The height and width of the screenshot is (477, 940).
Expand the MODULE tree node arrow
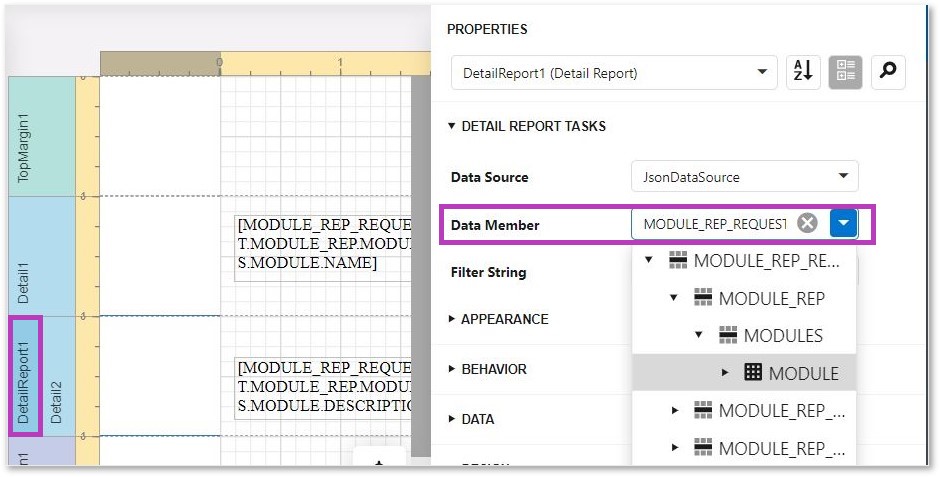[x=725, y=373]
